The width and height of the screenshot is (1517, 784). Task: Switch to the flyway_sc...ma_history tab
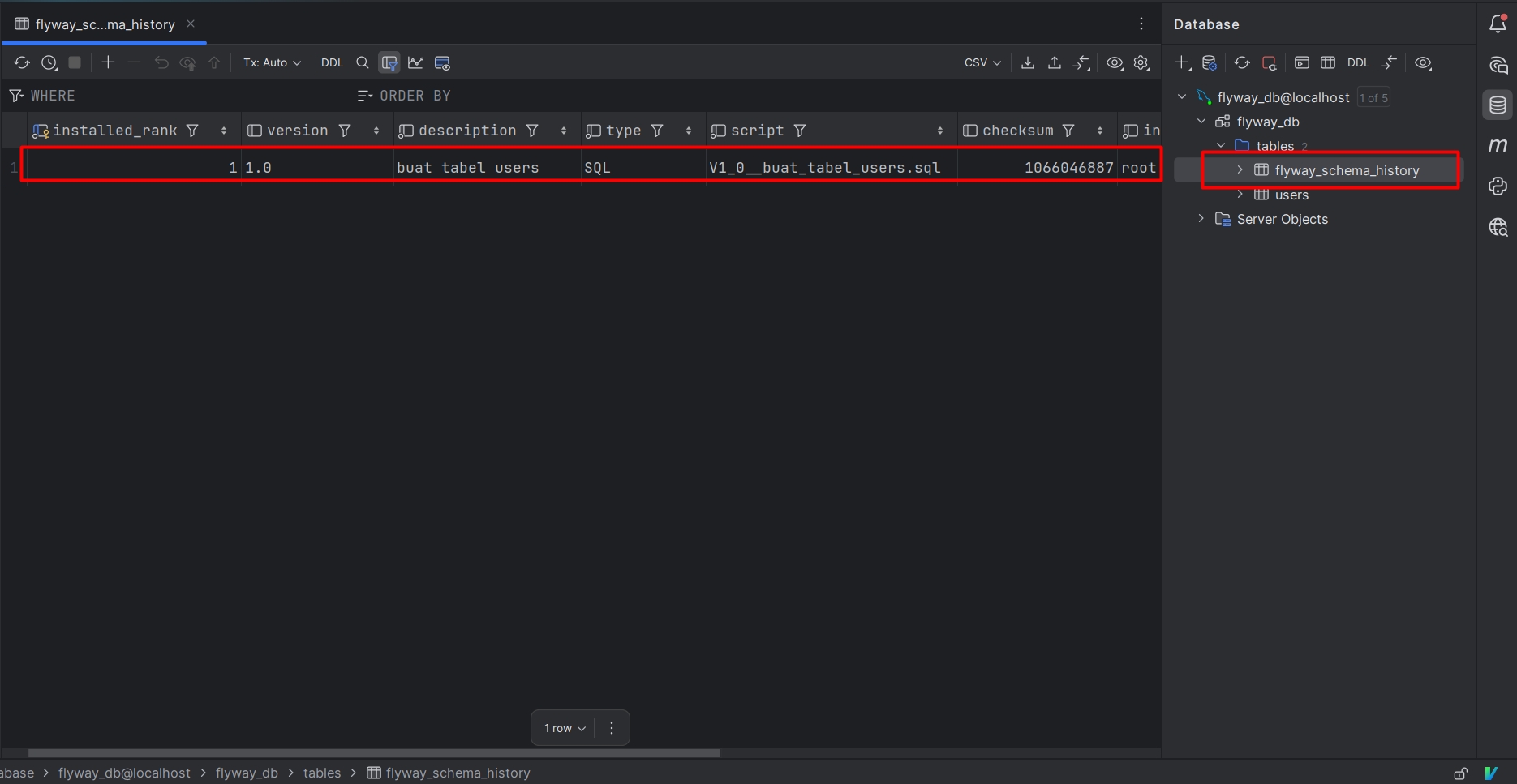[104, 24]
